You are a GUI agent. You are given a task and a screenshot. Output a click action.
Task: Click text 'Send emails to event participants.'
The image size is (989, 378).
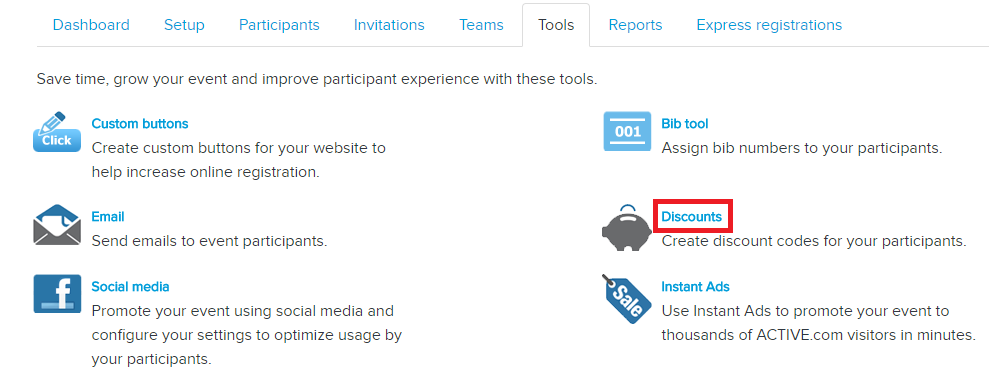209,241
